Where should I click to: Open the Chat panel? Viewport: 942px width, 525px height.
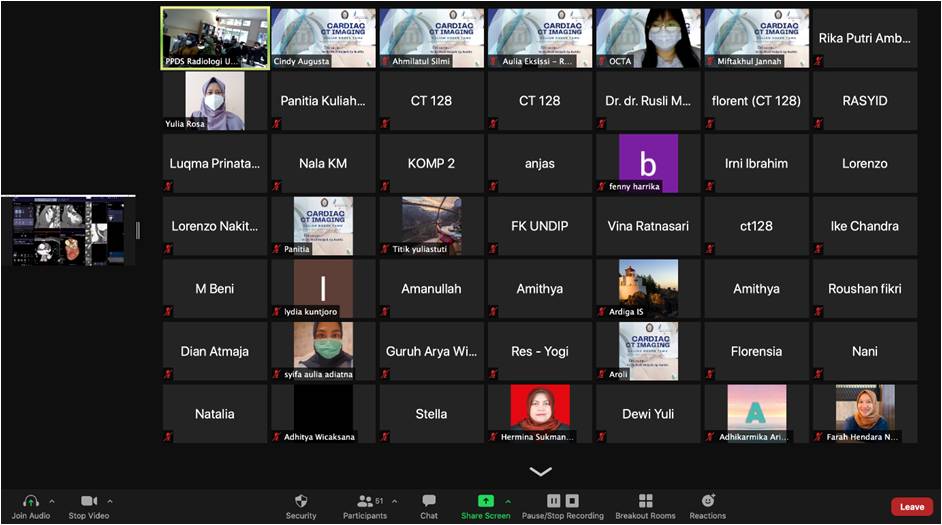429,501
